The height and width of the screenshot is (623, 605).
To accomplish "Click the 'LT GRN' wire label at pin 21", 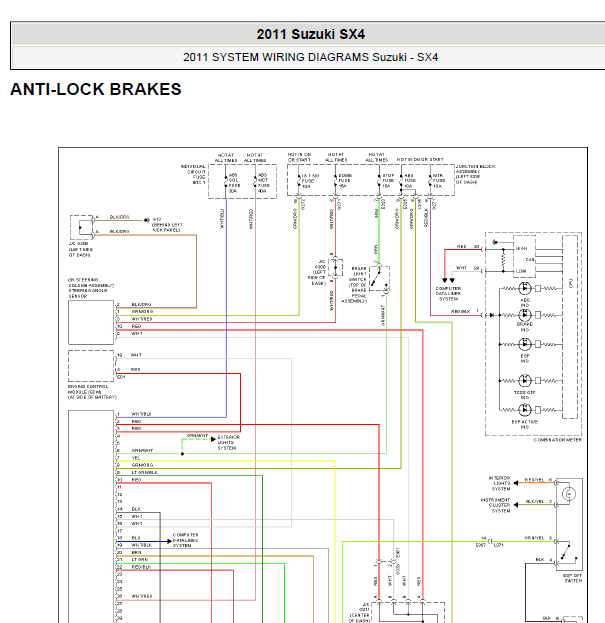I will tap(140, 560).
